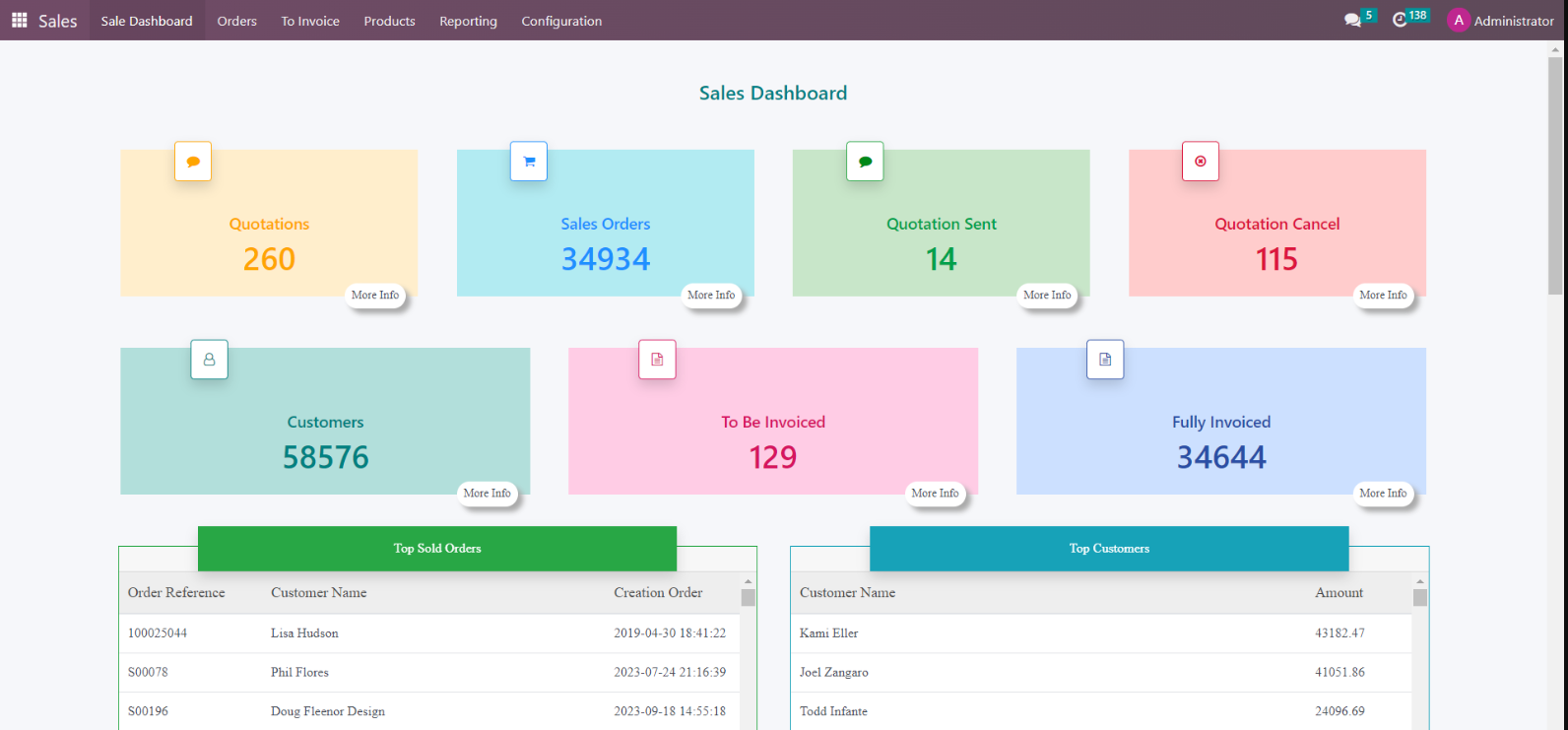1568x730 pixels.
Task: Click date 2019-04-30 18:41:22
Action: [670, 633]
